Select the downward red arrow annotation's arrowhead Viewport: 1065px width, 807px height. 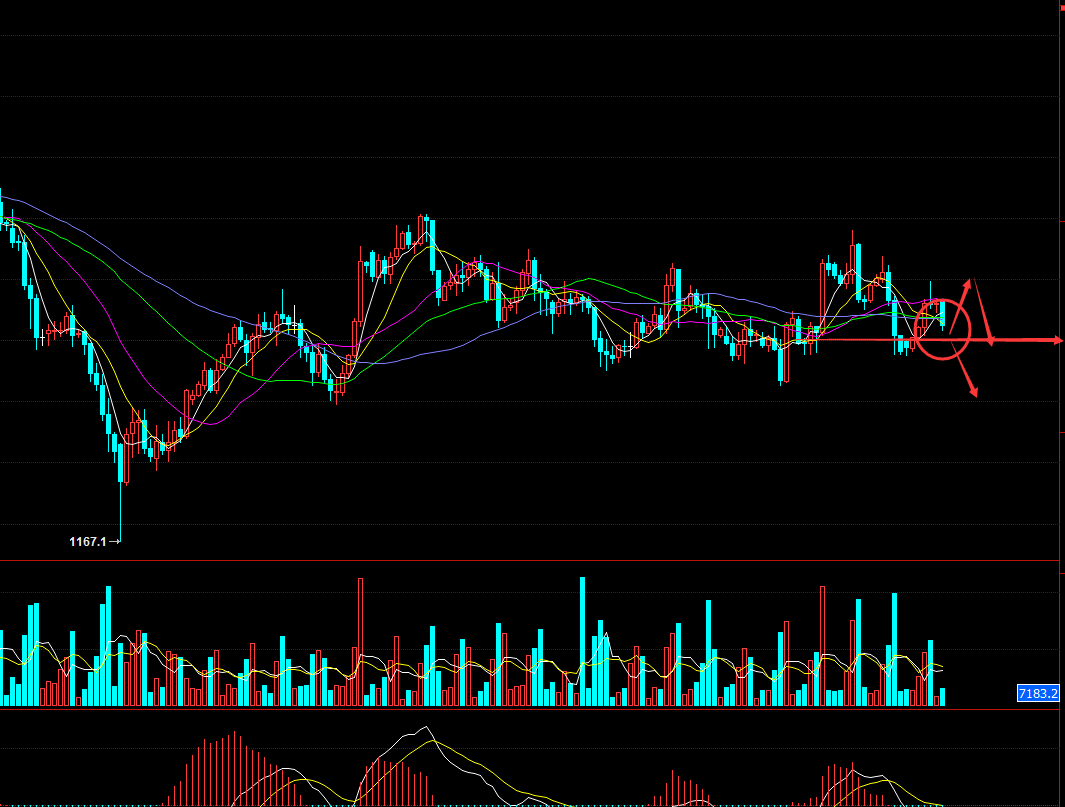click(x=972, y=392)
